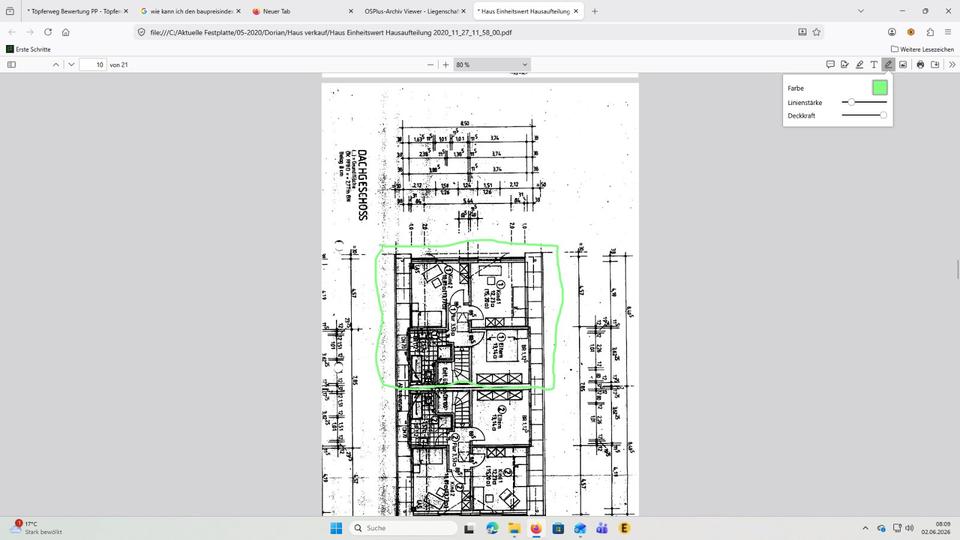This screenshot has height=540, width=960.
Task: Click the page number field showing 10
Action: click(92, 64)
